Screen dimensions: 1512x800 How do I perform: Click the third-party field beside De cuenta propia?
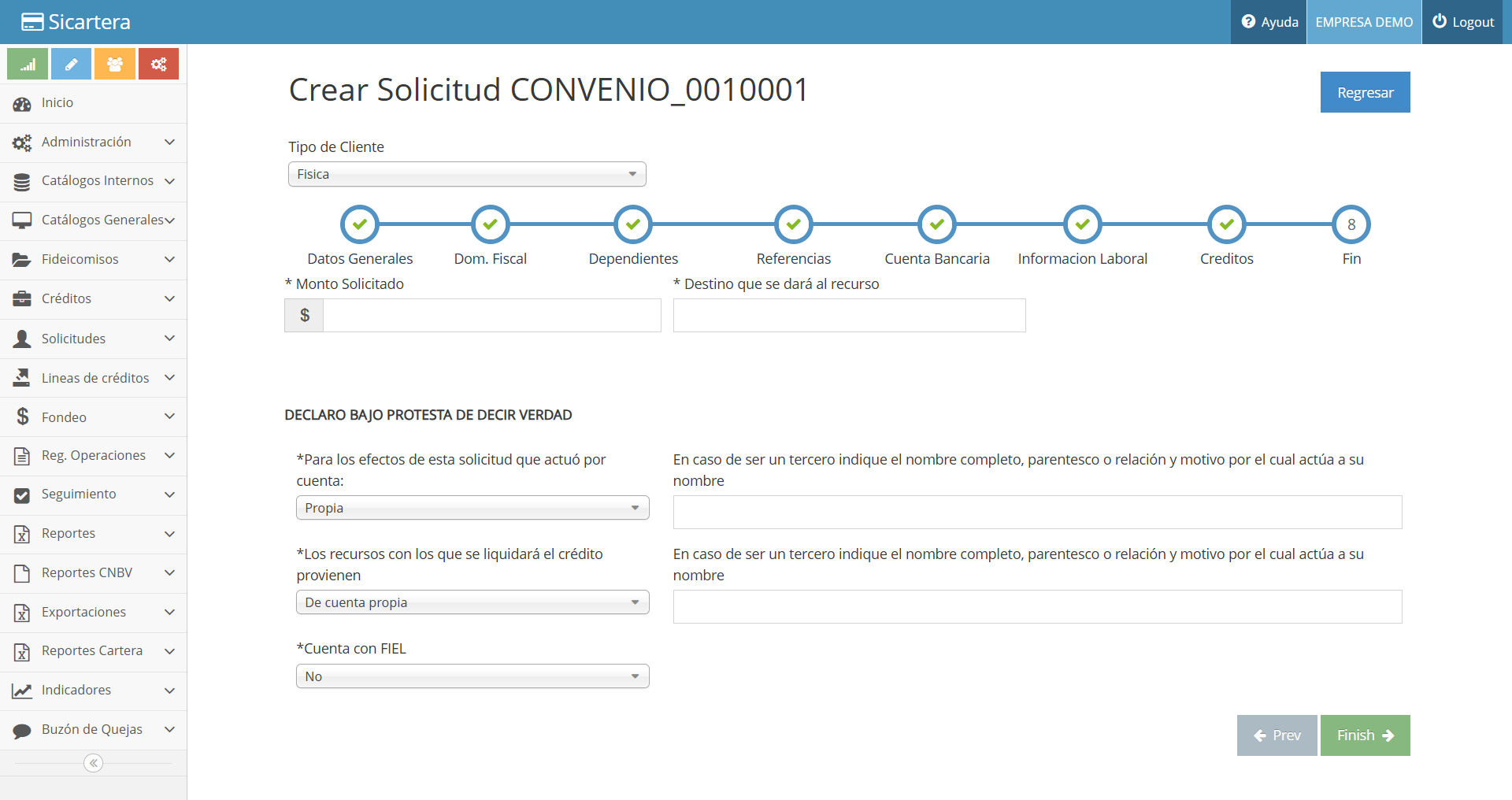(1037, 606)
